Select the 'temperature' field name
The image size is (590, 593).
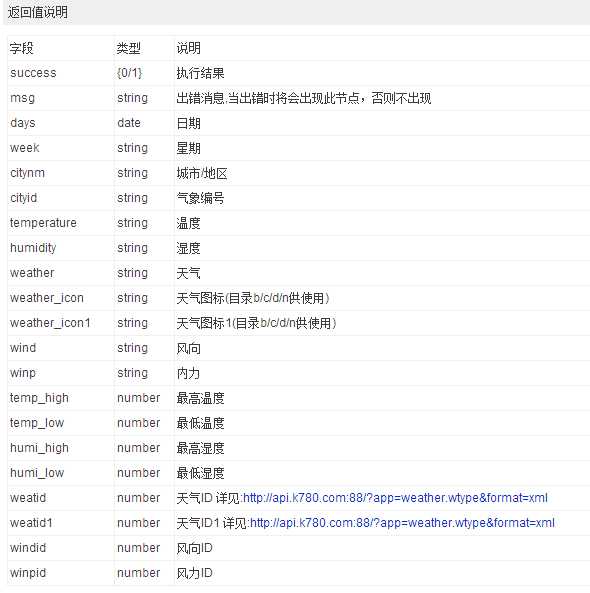43,223
